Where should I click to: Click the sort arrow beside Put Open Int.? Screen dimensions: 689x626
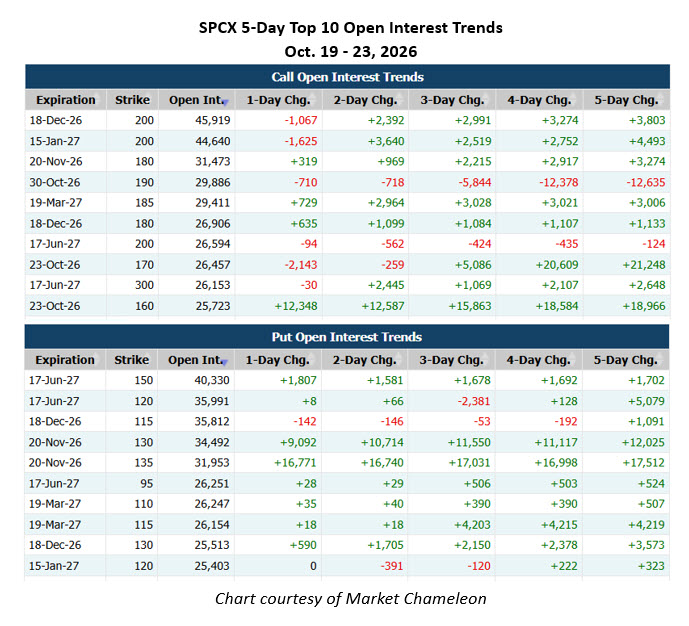tap(224, 363)
